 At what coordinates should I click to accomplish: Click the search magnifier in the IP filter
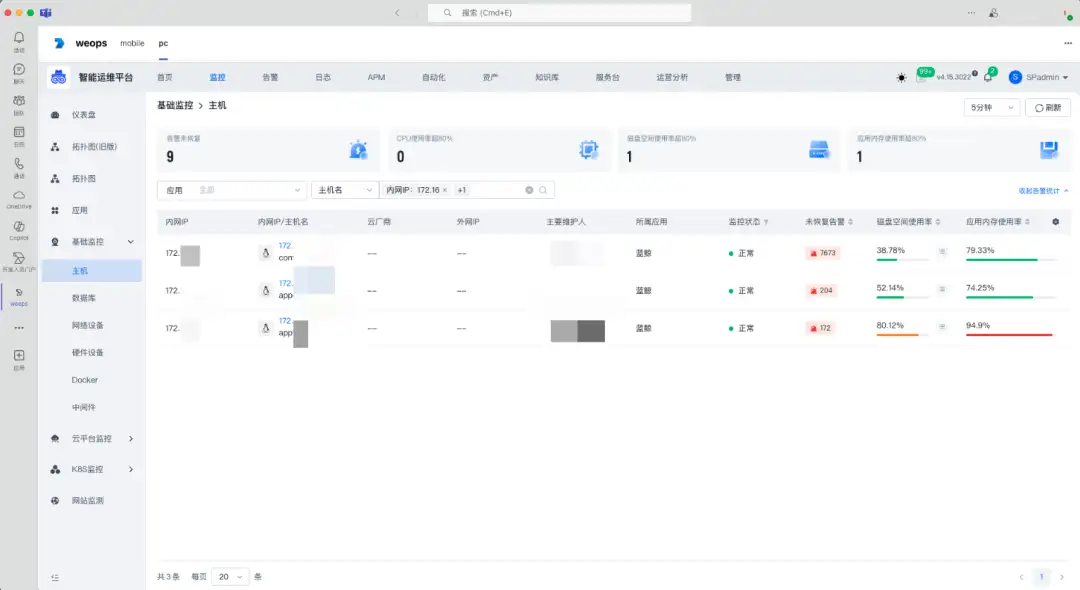(x=543, y=189)
